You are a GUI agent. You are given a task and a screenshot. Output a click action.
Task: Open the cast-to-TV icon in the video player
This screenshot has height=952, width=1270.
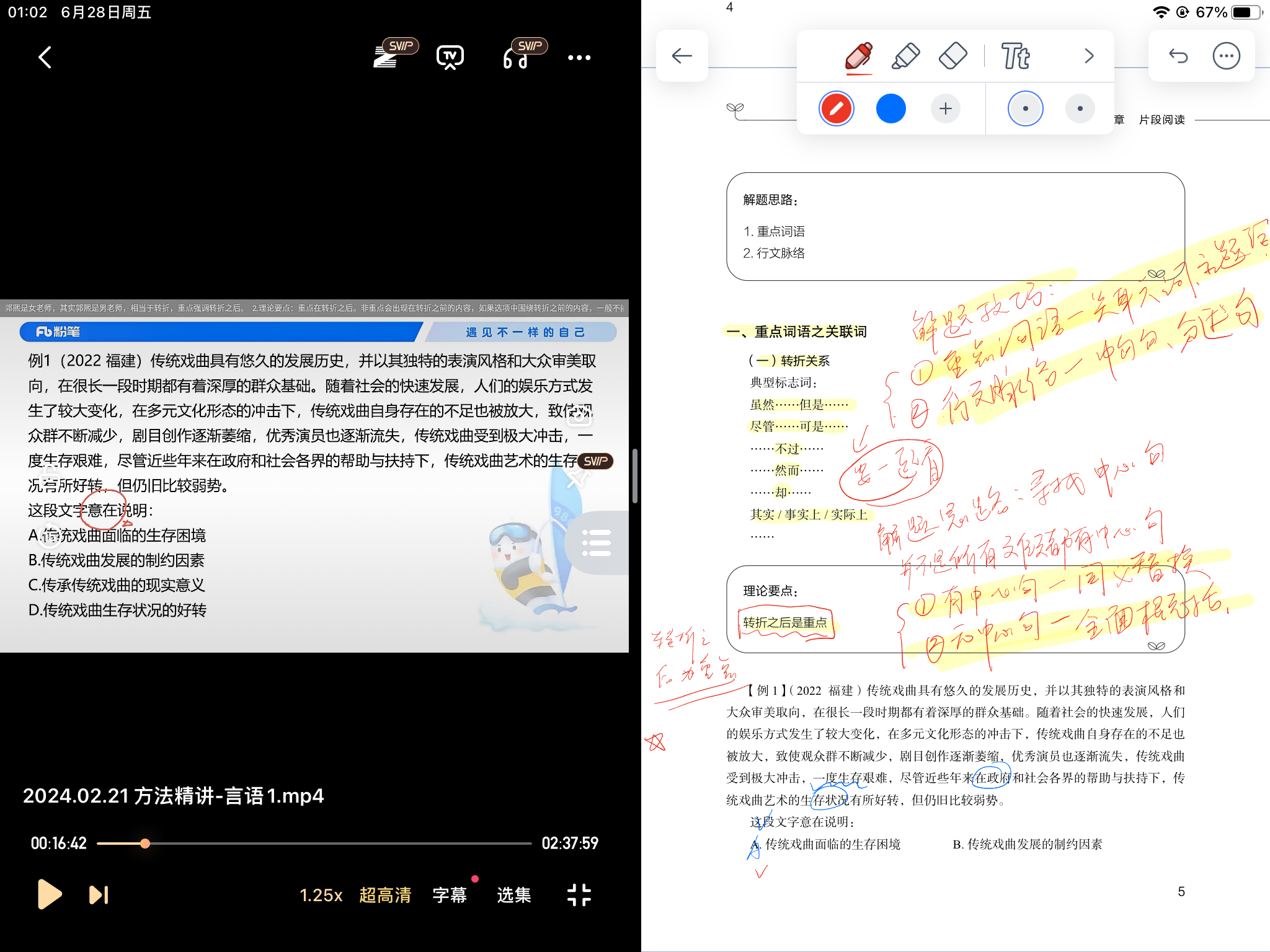450,58
